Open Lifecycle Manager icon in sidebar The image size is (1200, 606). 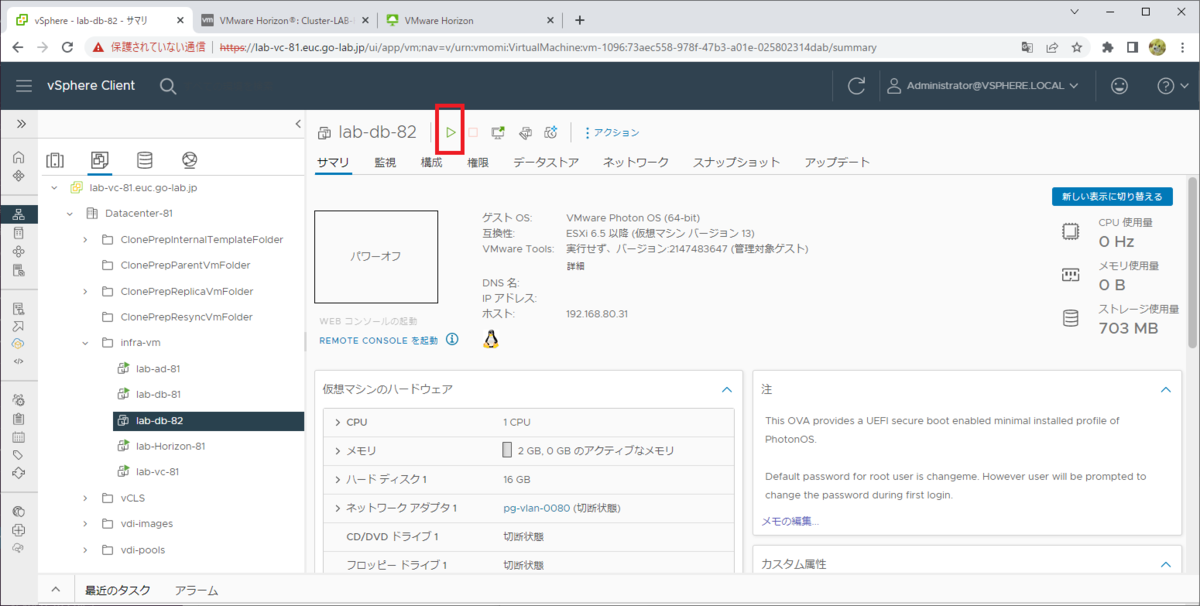18,472
